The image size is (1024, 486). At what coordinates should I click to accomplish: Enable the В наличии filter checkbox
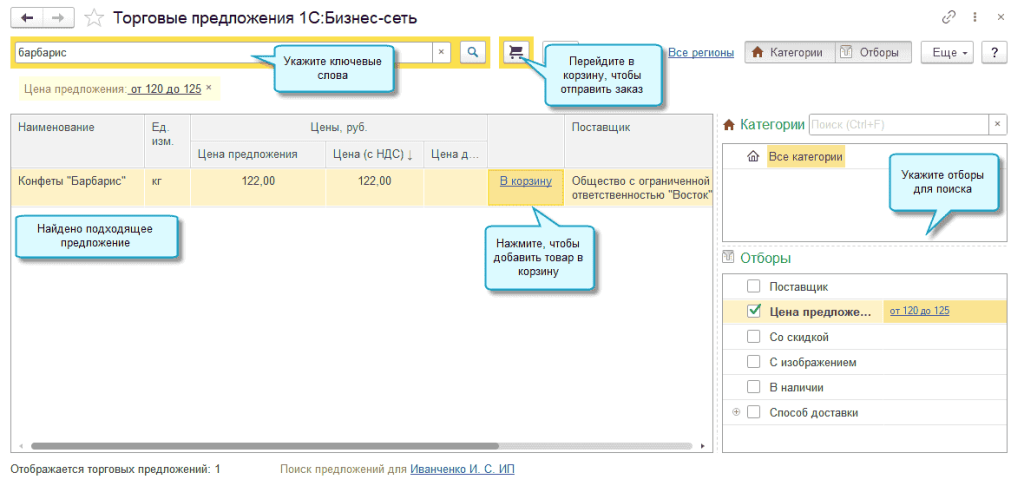(754, 387)
